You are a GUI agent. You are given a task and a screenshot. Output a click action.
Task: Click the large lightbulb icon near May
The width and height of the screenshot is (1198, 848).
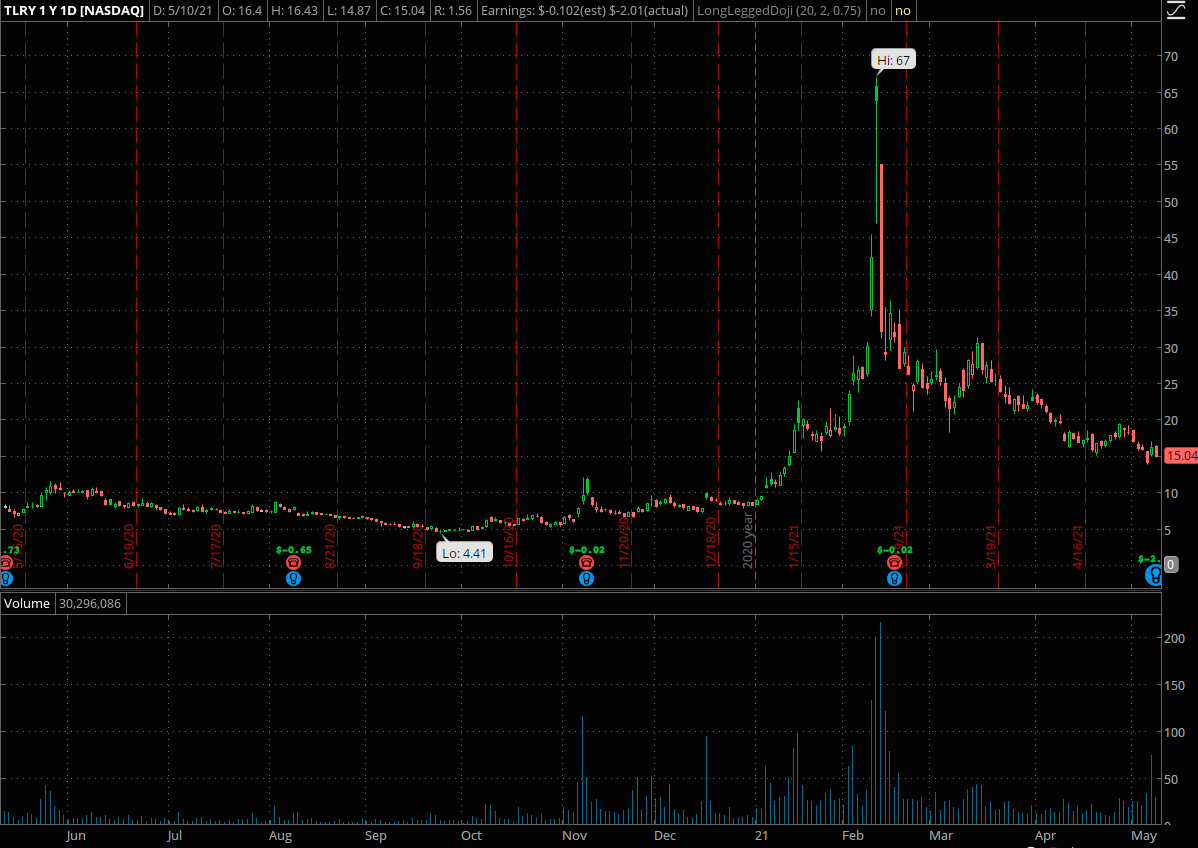point(1154,574)
